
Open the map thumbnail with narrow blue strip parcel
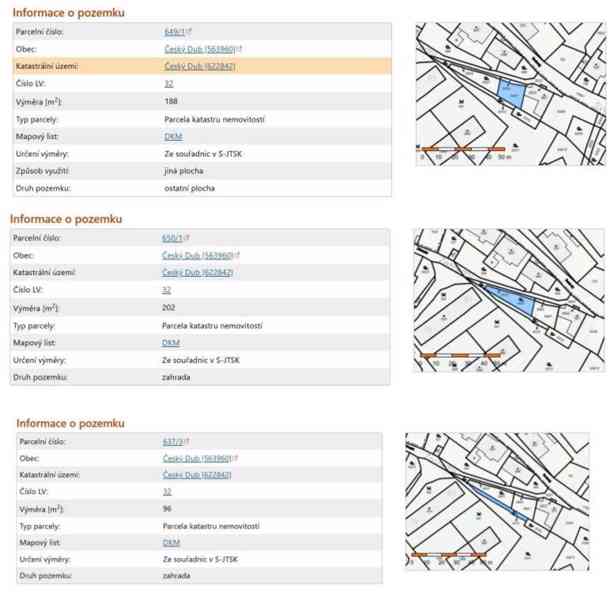tap(498, 501)
